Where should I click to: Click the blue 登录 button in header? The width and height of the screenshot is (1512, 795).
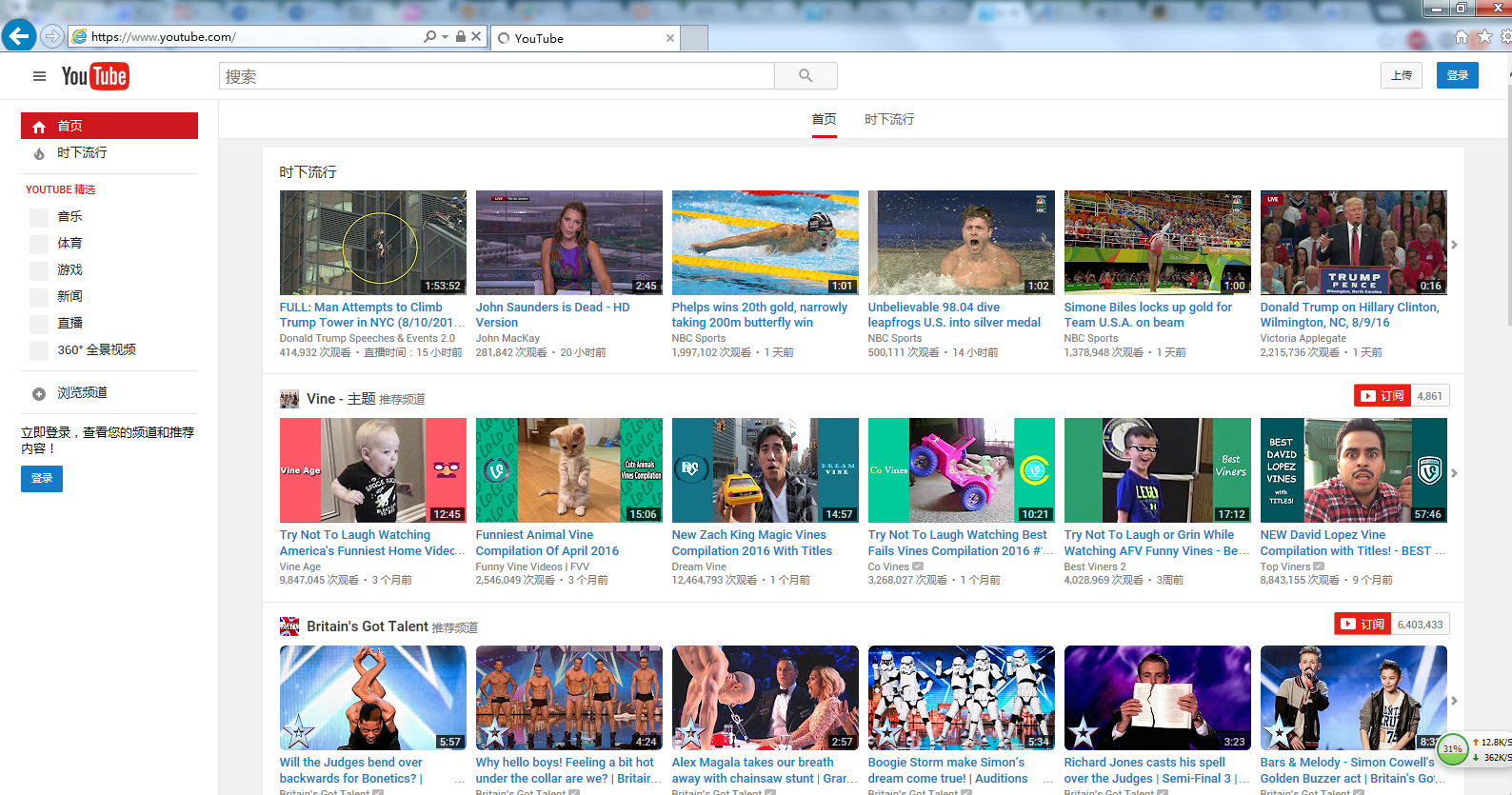(1457, 75)
